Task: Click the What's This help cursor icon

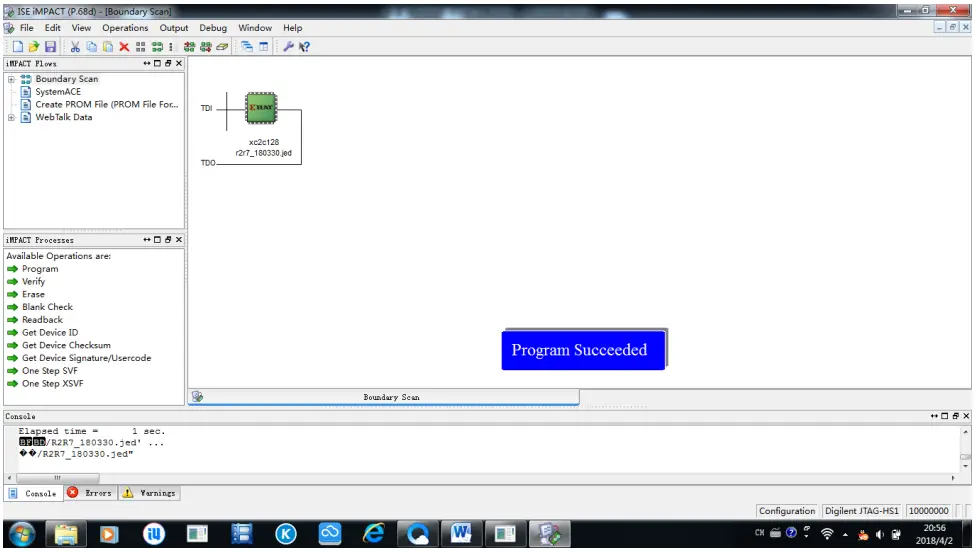Action: coord(304,47)
